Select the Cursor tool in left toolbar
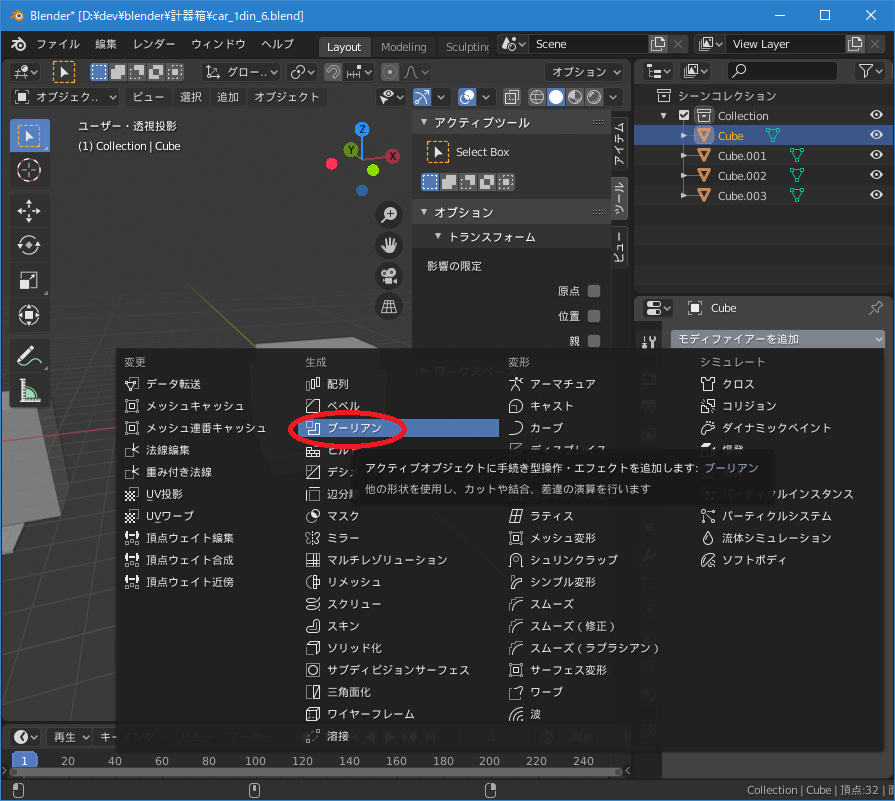 [x=29, y=170]
